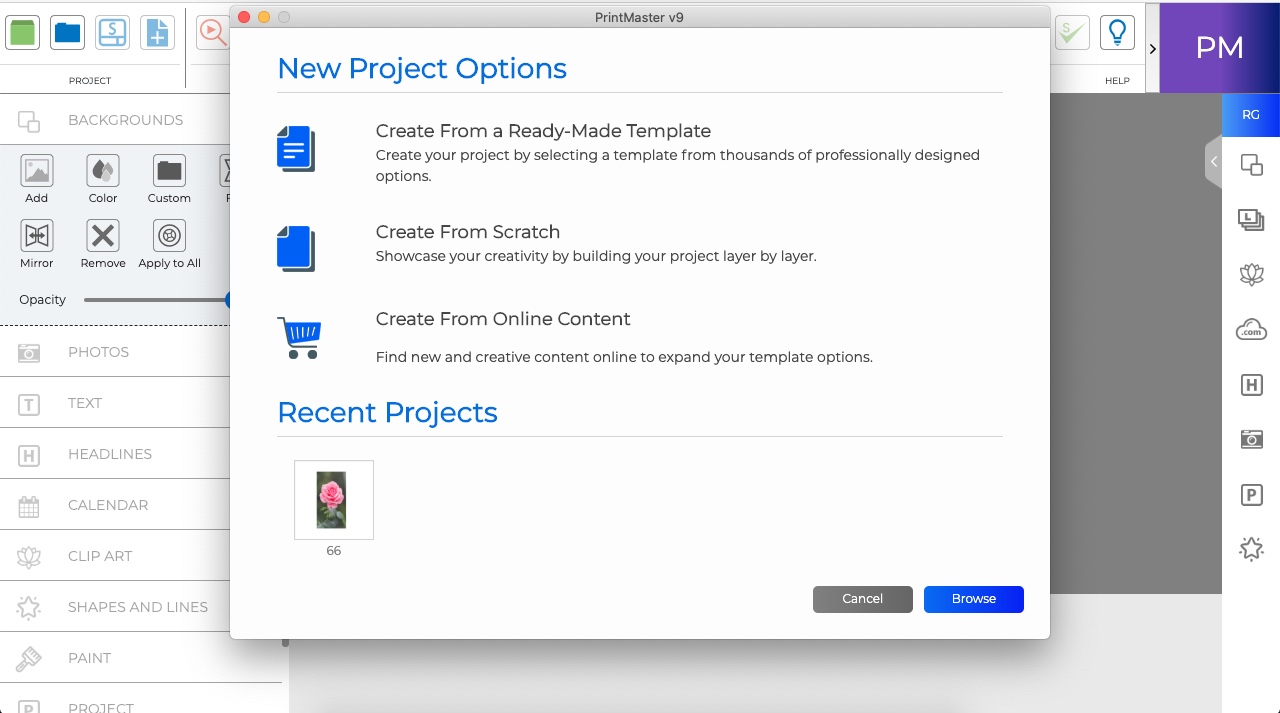Close the PrintMaster v9 dialog
The height and width of the screenshot is (713, 1280).
tap(244, 17)
